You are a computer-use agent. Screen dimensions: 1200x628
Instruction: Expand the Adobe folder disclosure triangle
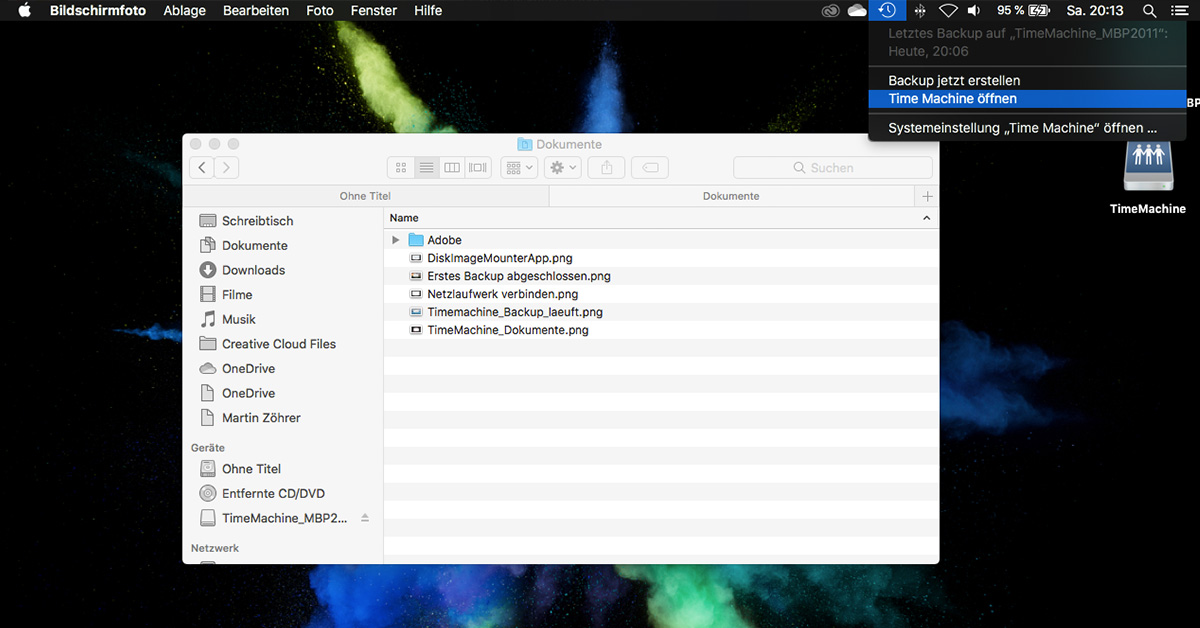(396, 240)
